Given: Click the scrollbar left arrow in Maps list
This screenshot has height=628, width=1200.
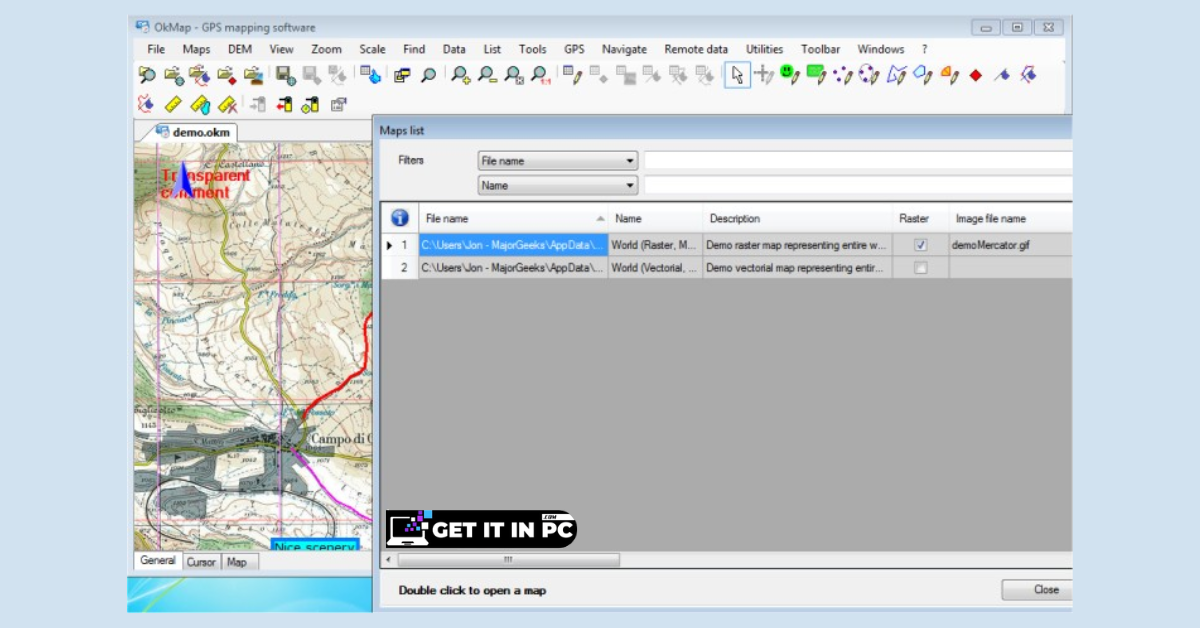Looking at the screenshot, I should point(388,560).
